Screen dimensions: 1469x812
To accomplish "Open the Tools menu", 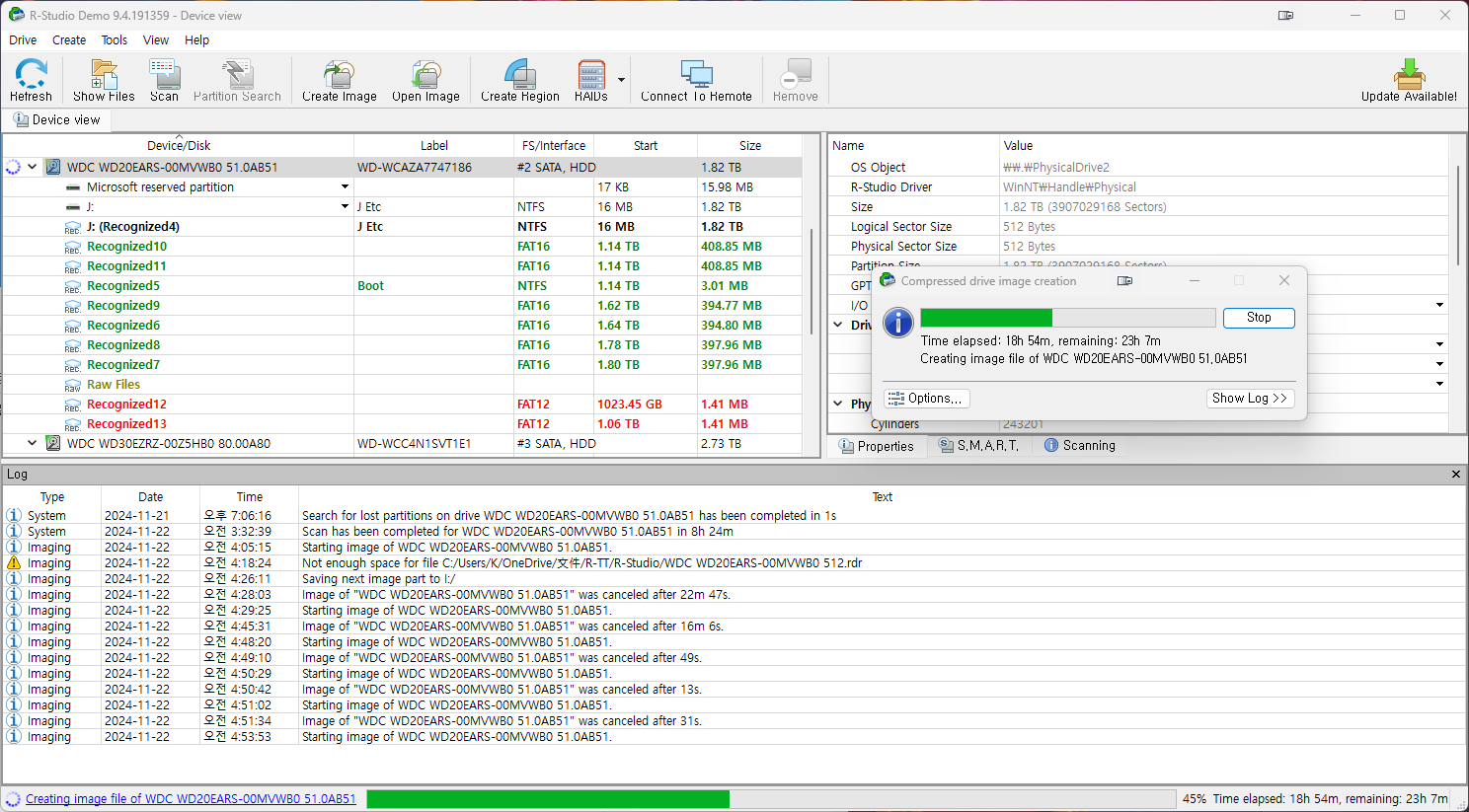I will [x=115, y=40].
